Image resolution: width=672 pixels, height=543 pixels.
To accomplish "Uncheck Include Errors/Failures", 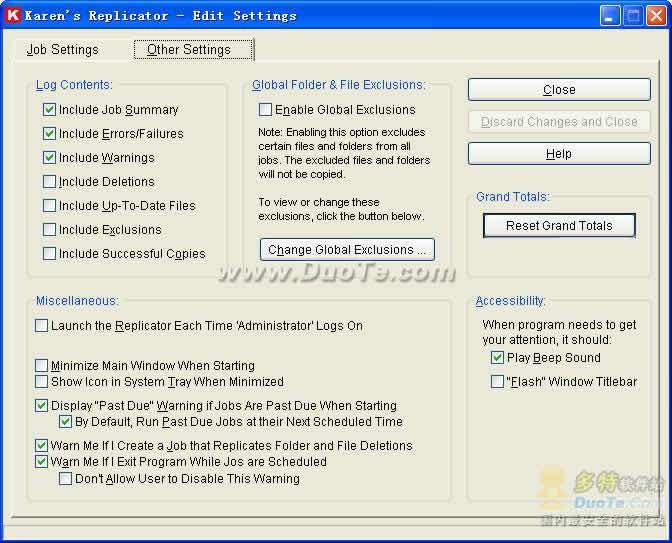I will coord(49,134).
